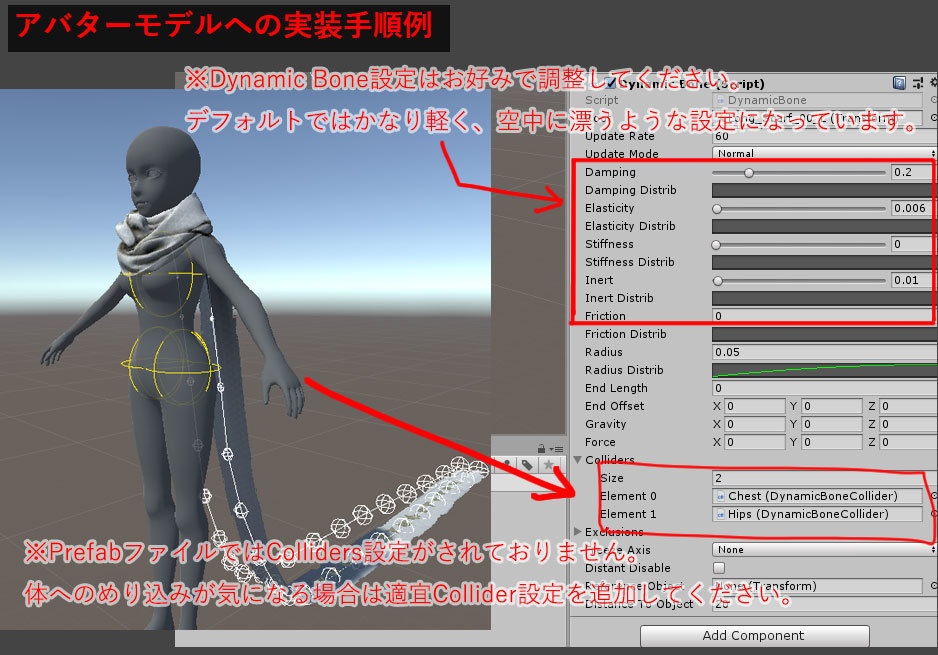Adjust the Inert slider handle
This screenshot has width=938, height=655.
[718, 281]
